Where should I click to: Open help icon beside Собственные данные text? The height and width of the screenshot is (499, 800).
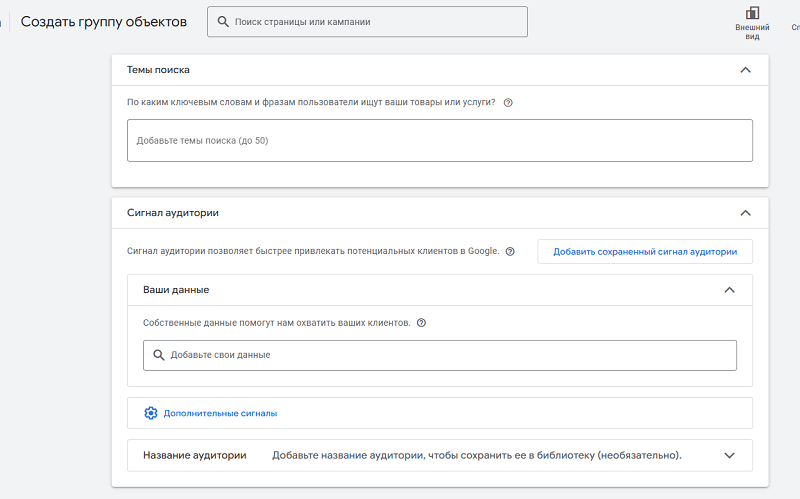pos(421,323)
